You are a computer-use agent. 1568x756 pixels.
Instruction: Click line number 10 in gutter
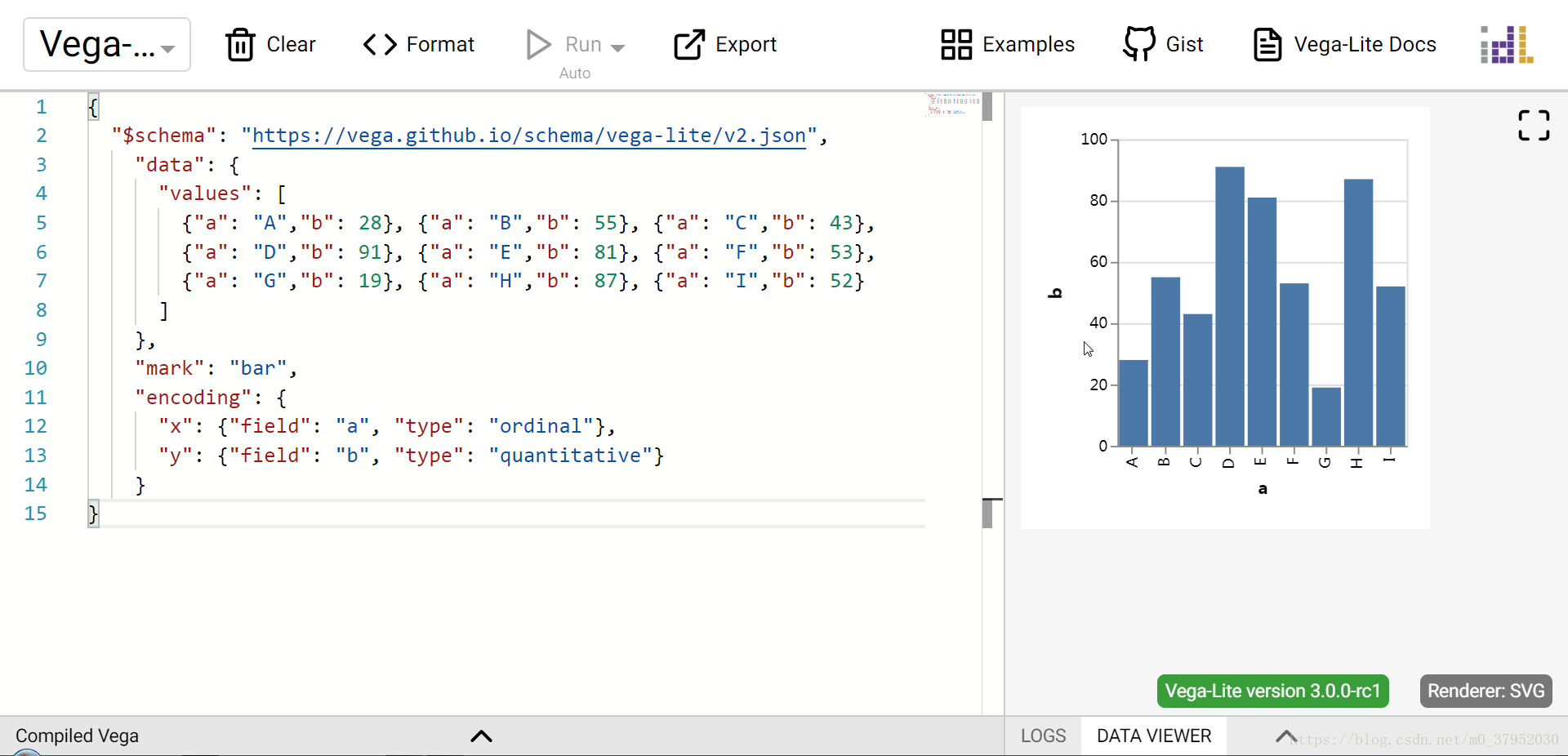click(35, 368)
